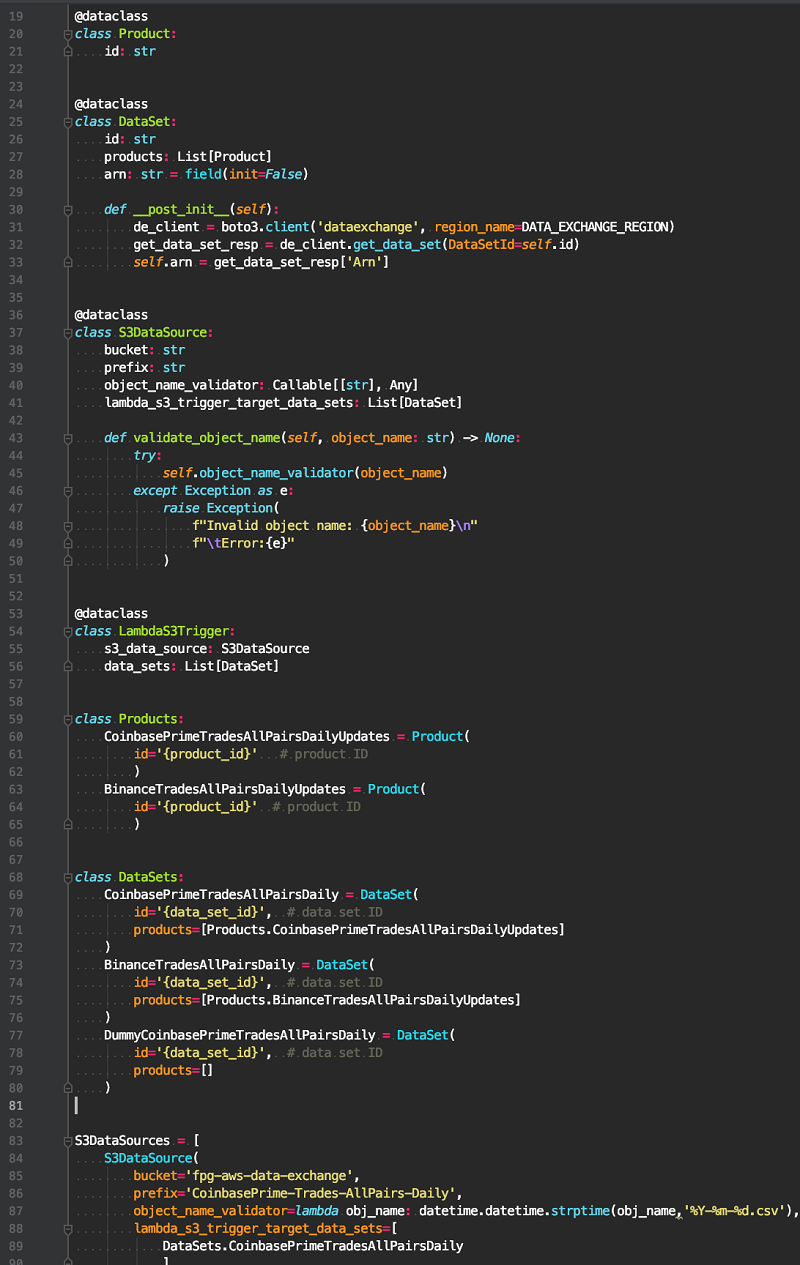Screen dimensions: 800x1265
Task: Click the fold end marker on line 65
Action: coord(66,825)
